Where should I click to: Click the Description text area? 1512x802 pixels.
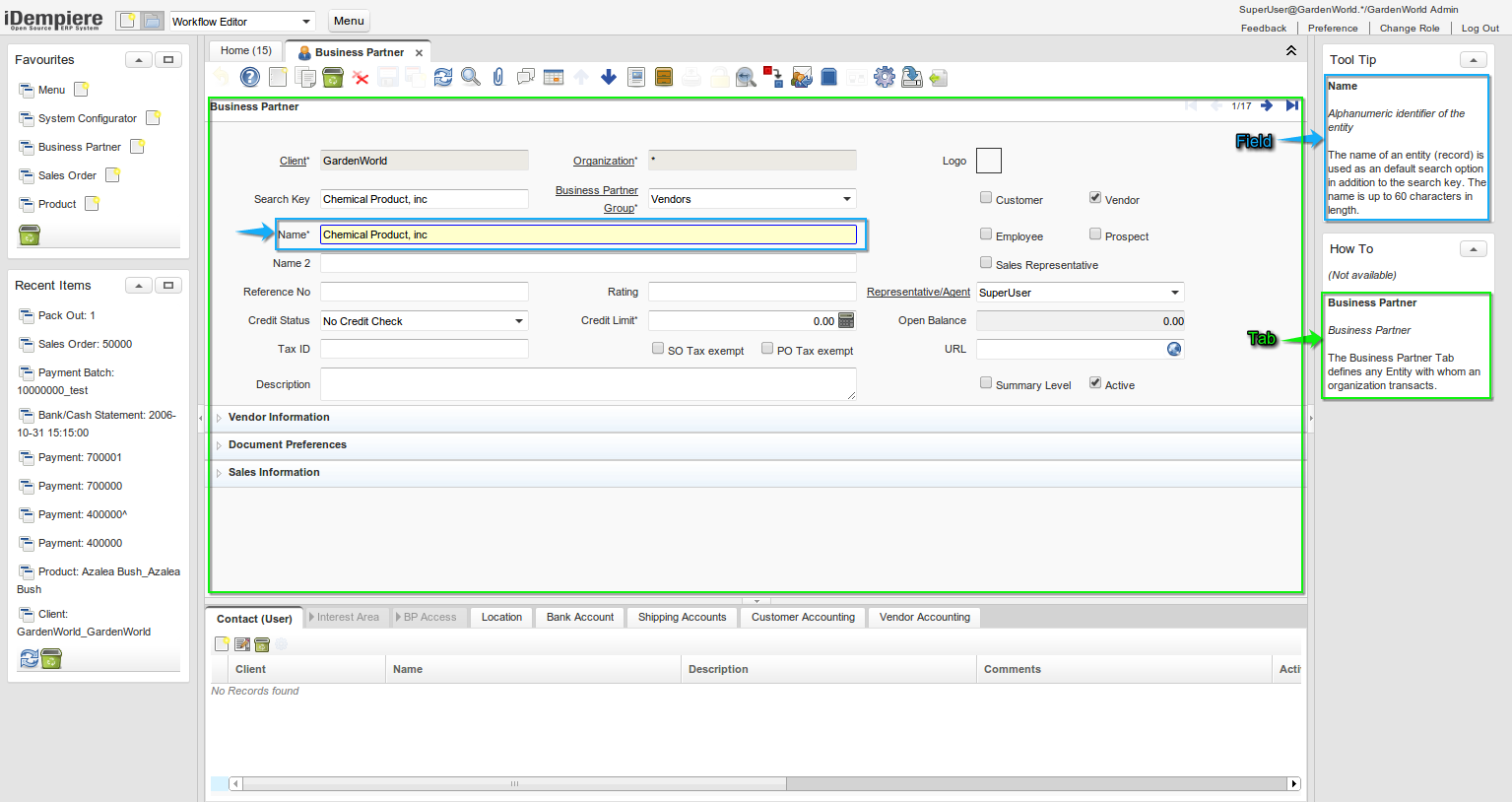point(588,384)
